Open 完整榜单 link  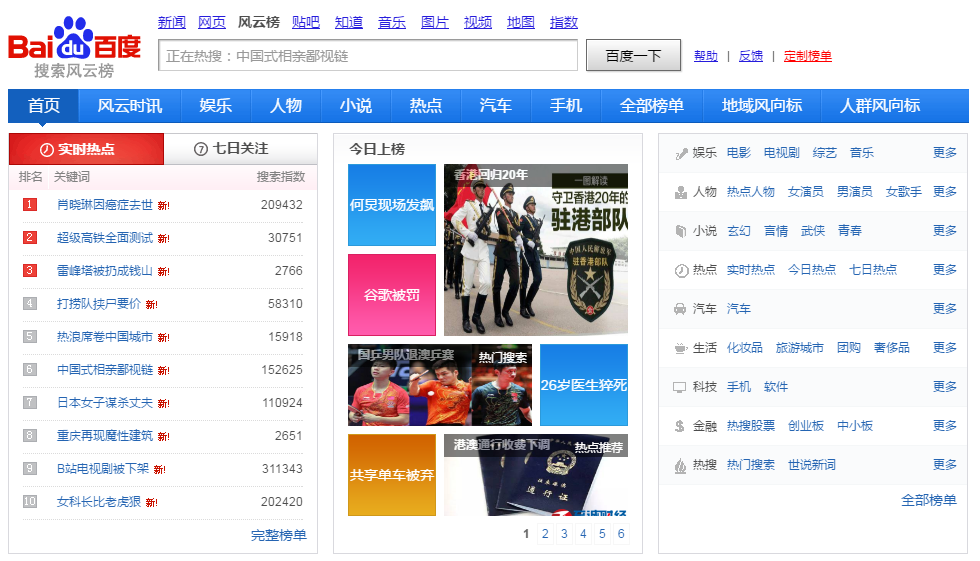click(279, 535)
